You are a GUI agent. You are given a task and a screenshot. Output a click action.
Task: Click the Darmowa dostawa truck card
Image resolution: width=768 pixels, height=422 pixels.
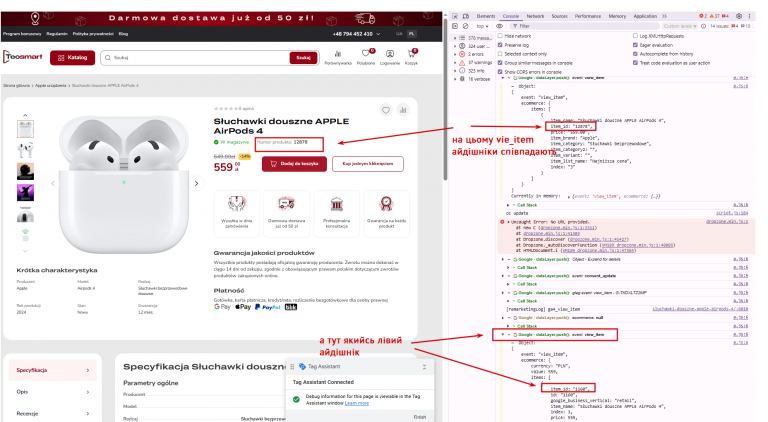click(x=287, y=214)
